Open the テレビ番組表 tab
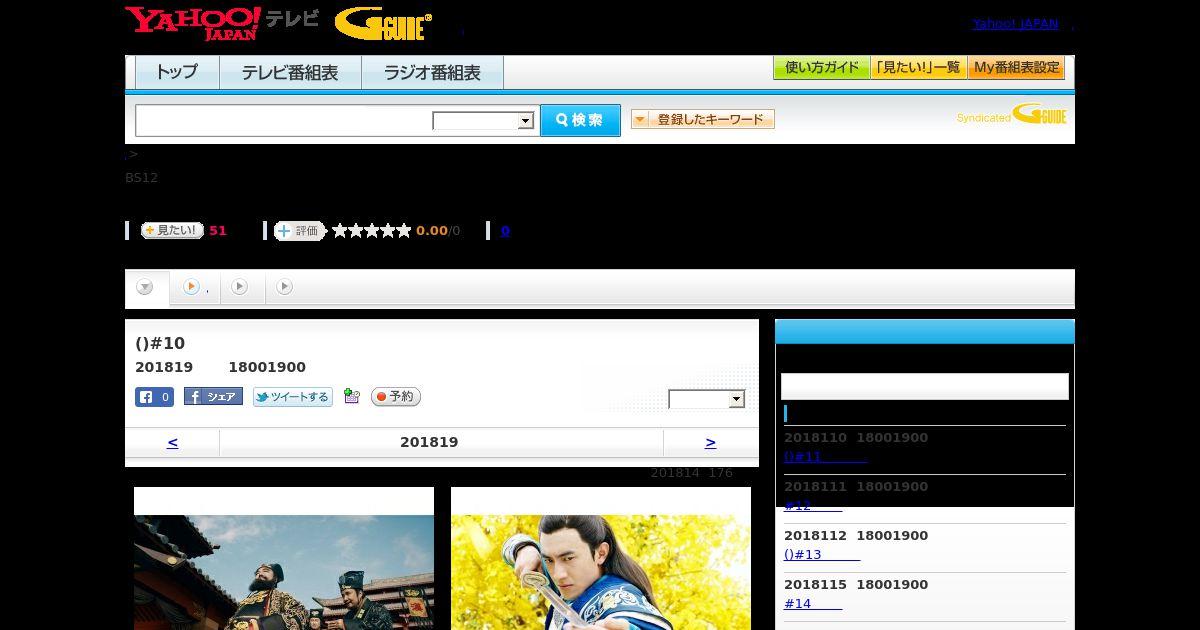1200x630 pixels. (x=290, y=73)
